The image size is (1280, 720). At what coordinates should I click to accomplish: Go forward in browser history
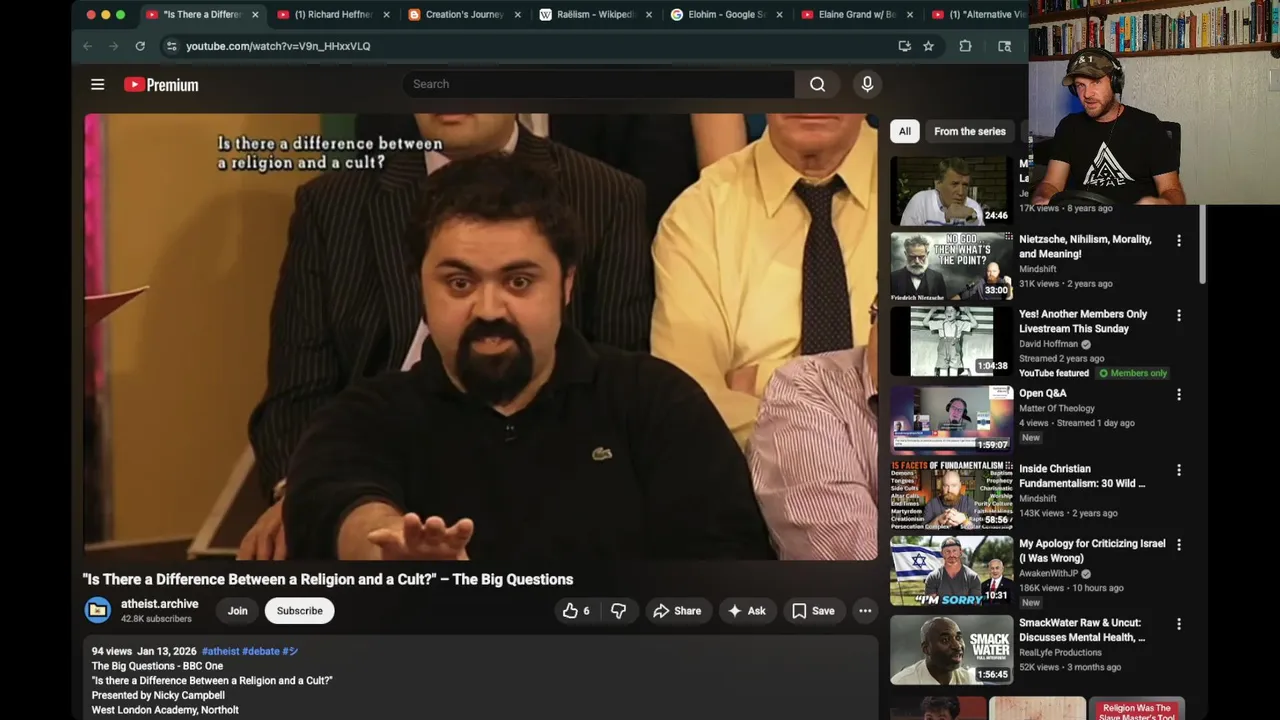(113, 46)
